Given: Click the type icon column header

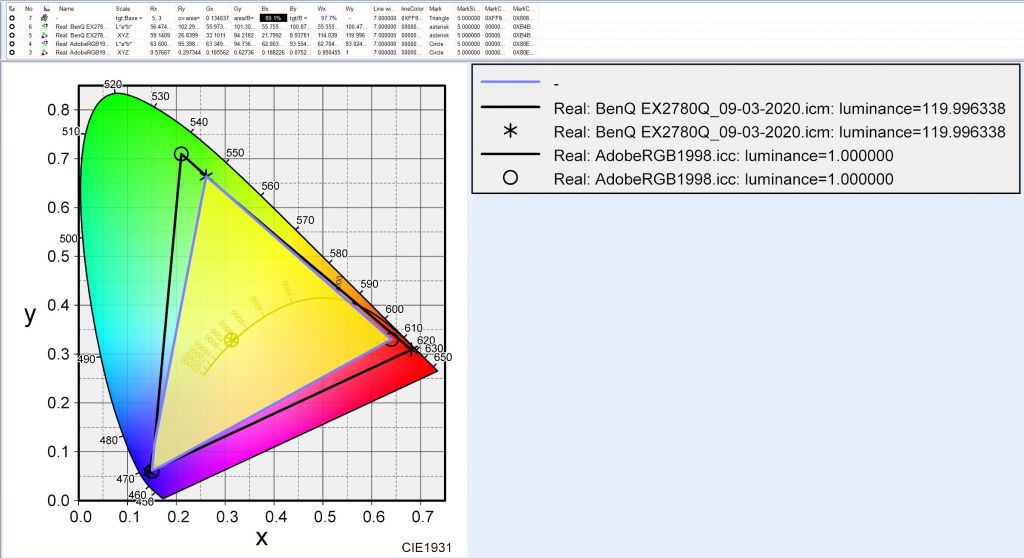Looking at the screenshot, I should (46, 8).
